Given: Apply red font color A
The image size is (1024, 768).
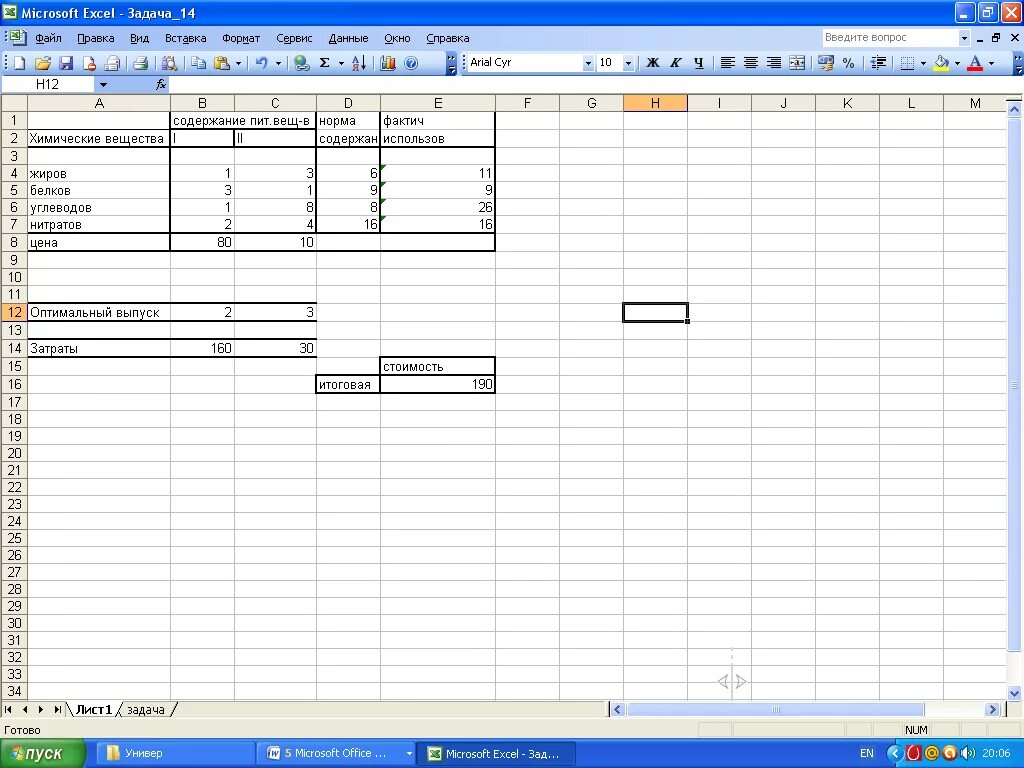Looking at the screenshot, I should [975, 63].
